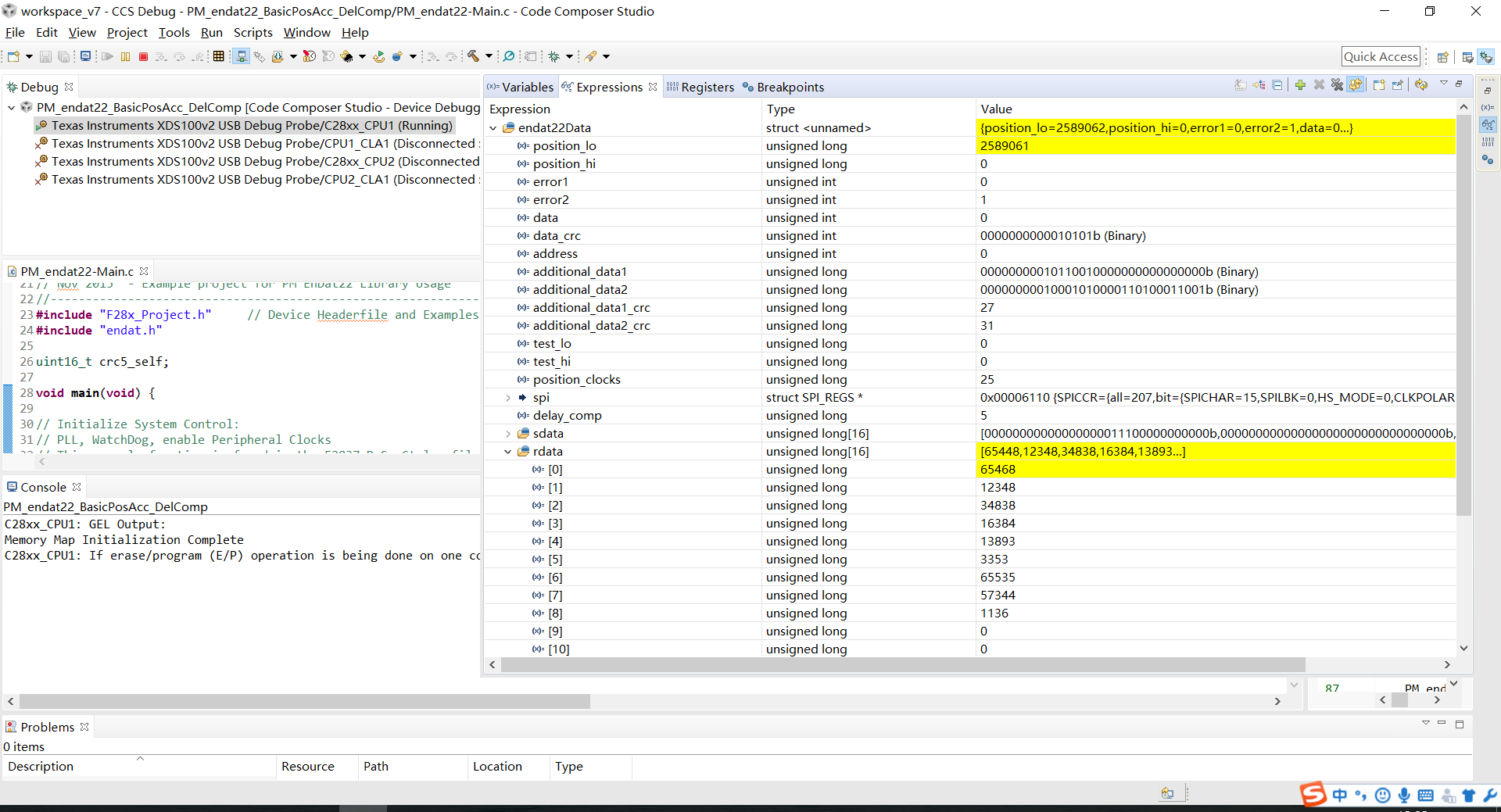Expand the sdata array row
The width and height of the screenshot is (1501, 812).
(508, 434)
